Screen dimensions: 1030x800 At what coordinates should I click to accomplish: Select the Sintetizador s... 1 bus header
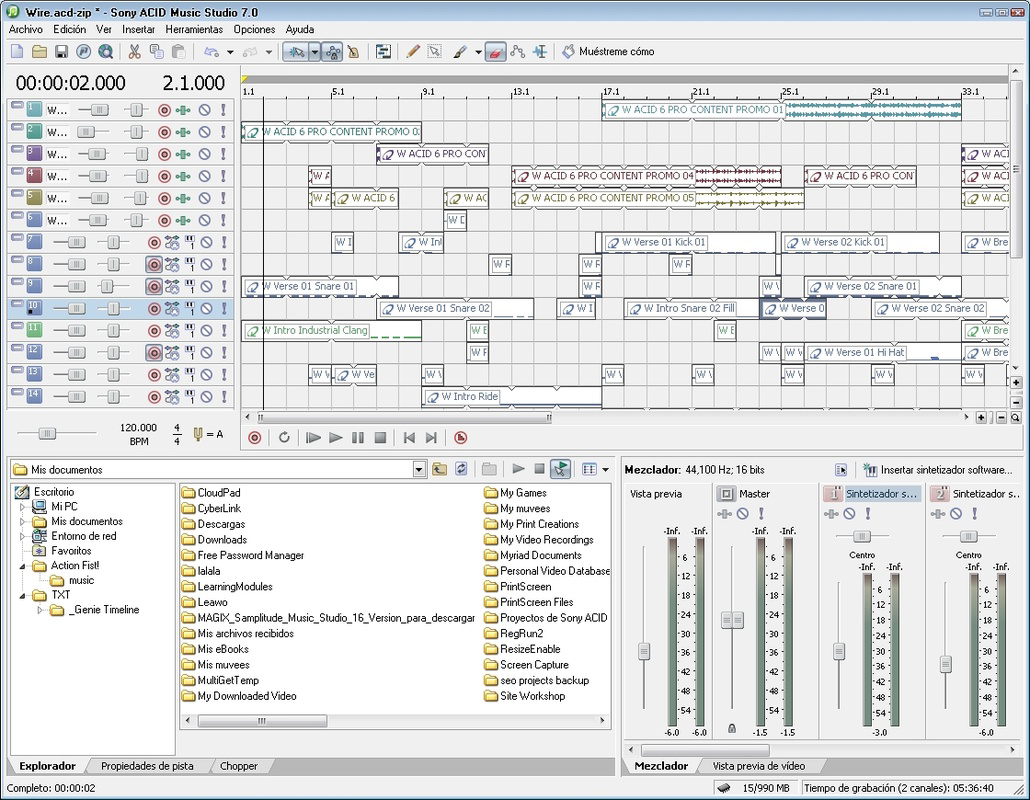(x=872, y=493)
